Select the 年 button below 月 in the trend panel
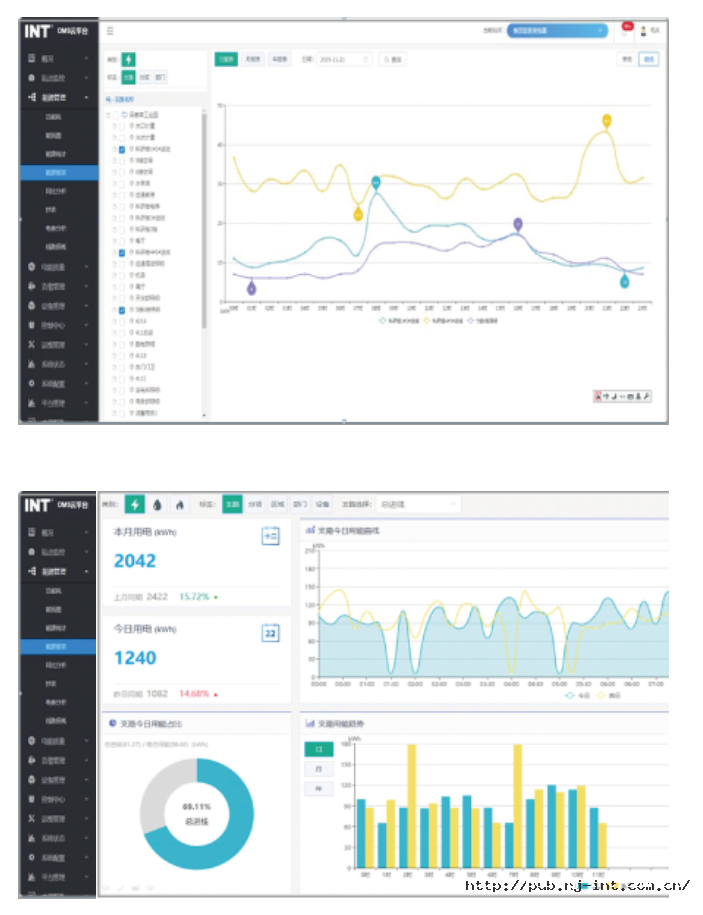The width and height of the screenshot is (703, 915). click(319, 789)
